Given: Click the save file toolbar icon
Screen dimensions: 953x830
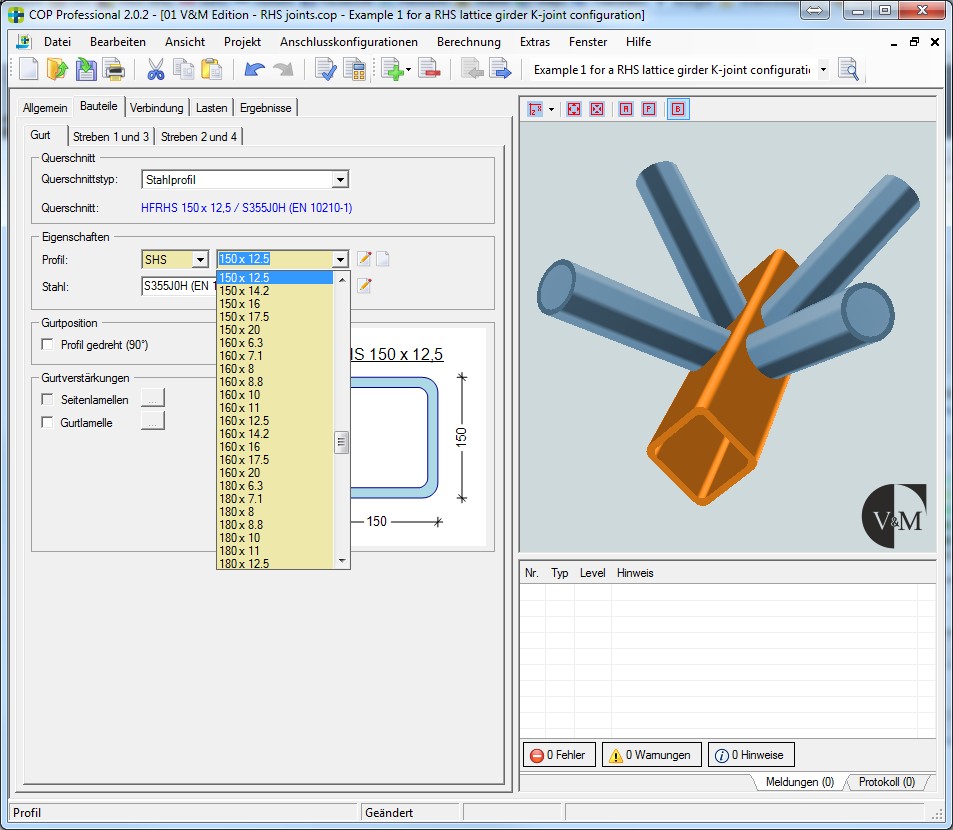Looking at the screenshot, I should tap(85, 69).
